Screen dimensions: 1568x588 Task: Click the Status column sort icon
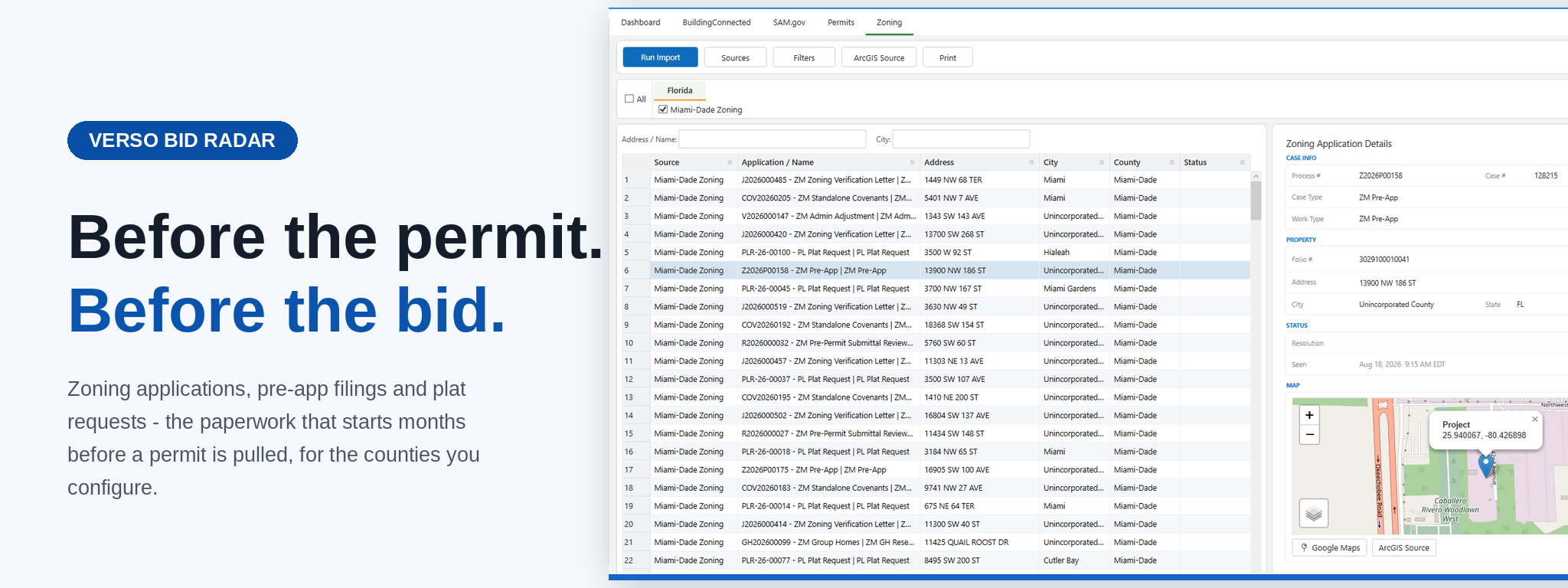tap(1242, 162)
